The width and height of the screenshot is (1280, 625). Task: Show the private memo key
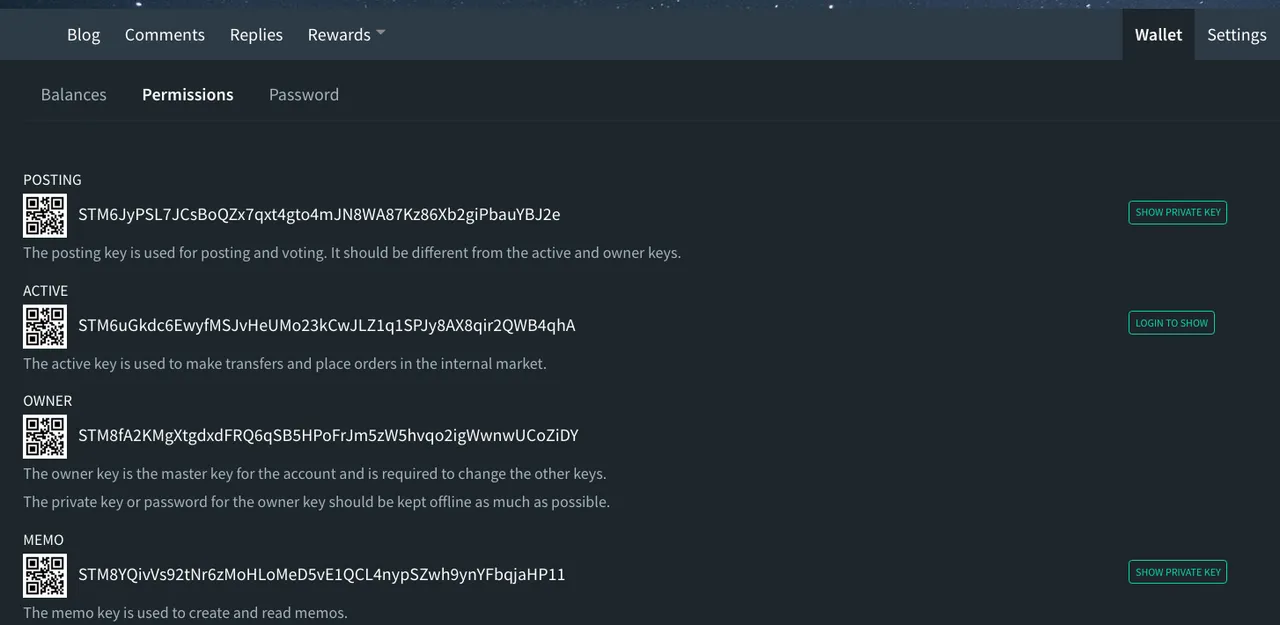tap(1177, 571)
